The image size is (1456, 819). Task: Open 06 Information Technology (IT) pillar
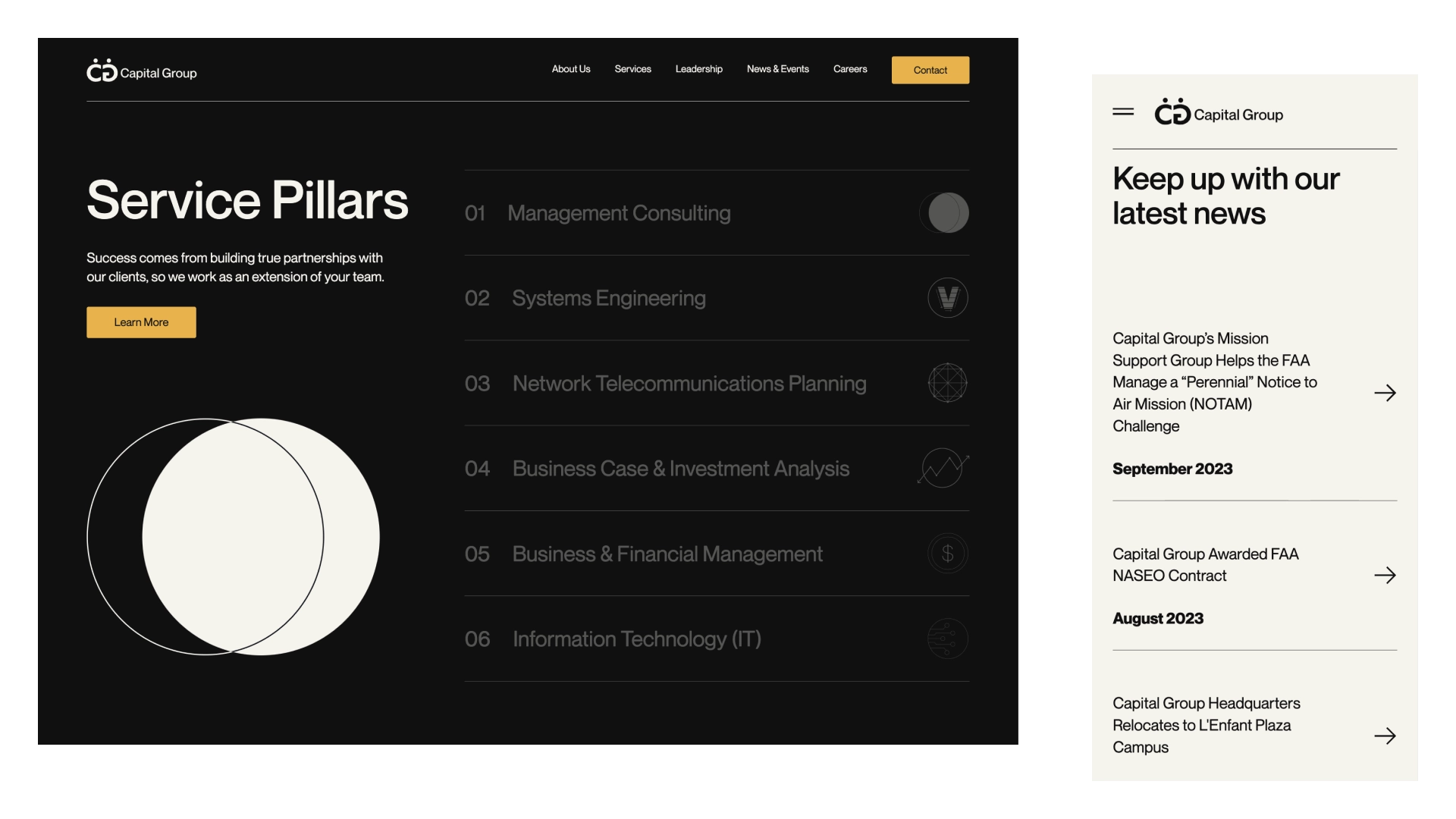pos(717,639)
